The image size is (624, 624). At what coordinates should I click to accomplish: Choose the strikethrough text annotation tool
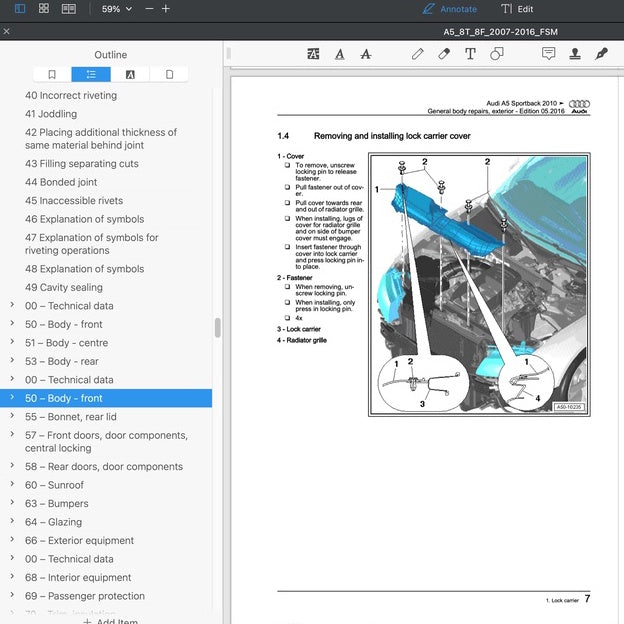pyautogui.click(x=366, y=54)
